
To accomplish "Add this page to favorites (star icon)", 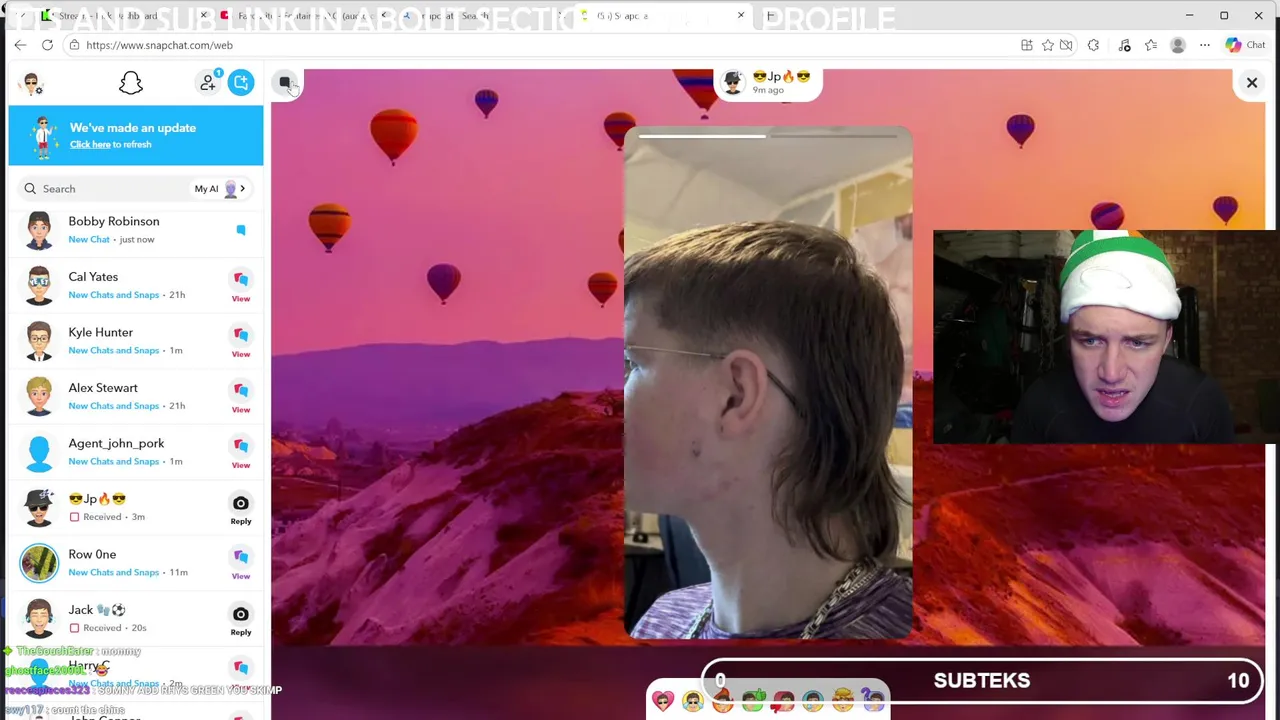I will [x=1047, y=45].
